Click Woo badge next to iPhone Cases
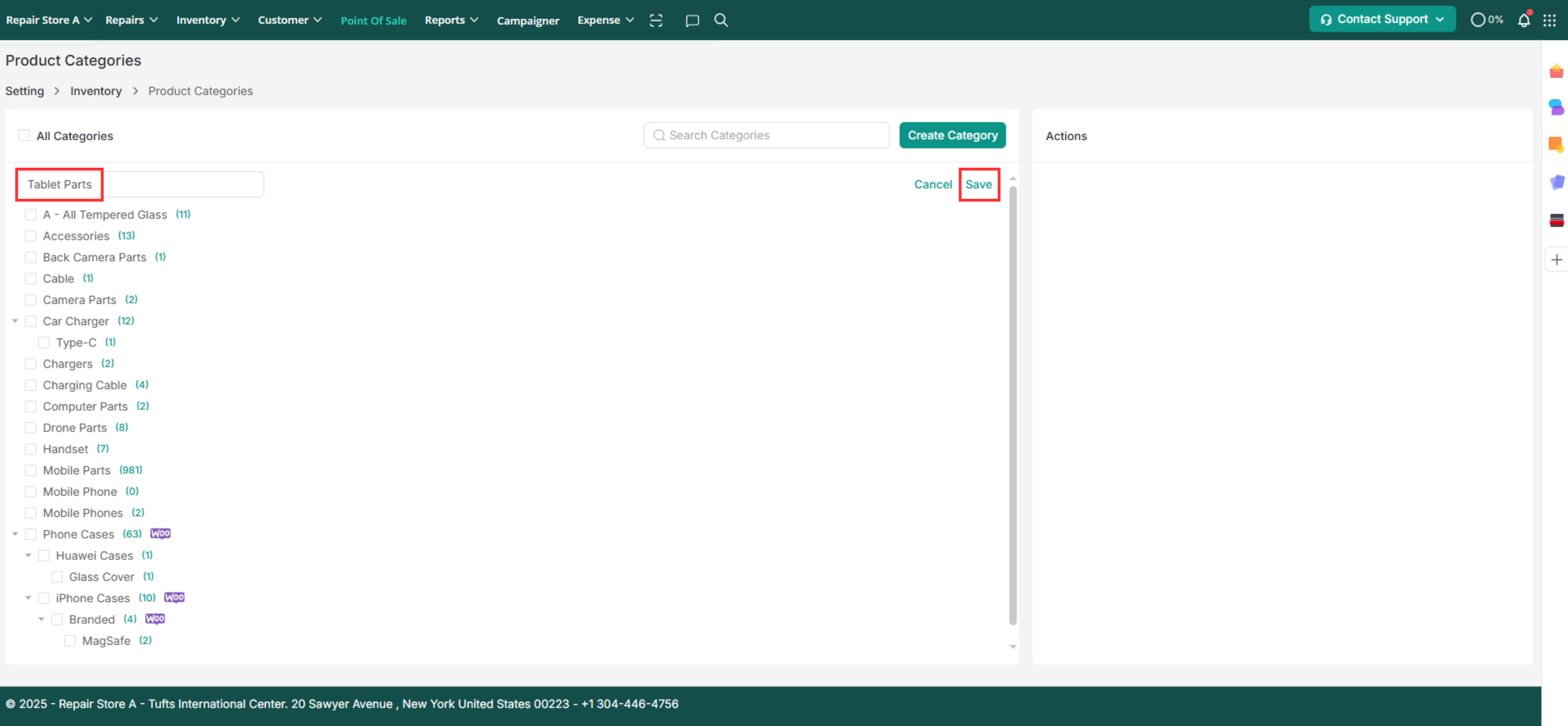Viewport: 1568px width, 726px height. tap(174, 598)
